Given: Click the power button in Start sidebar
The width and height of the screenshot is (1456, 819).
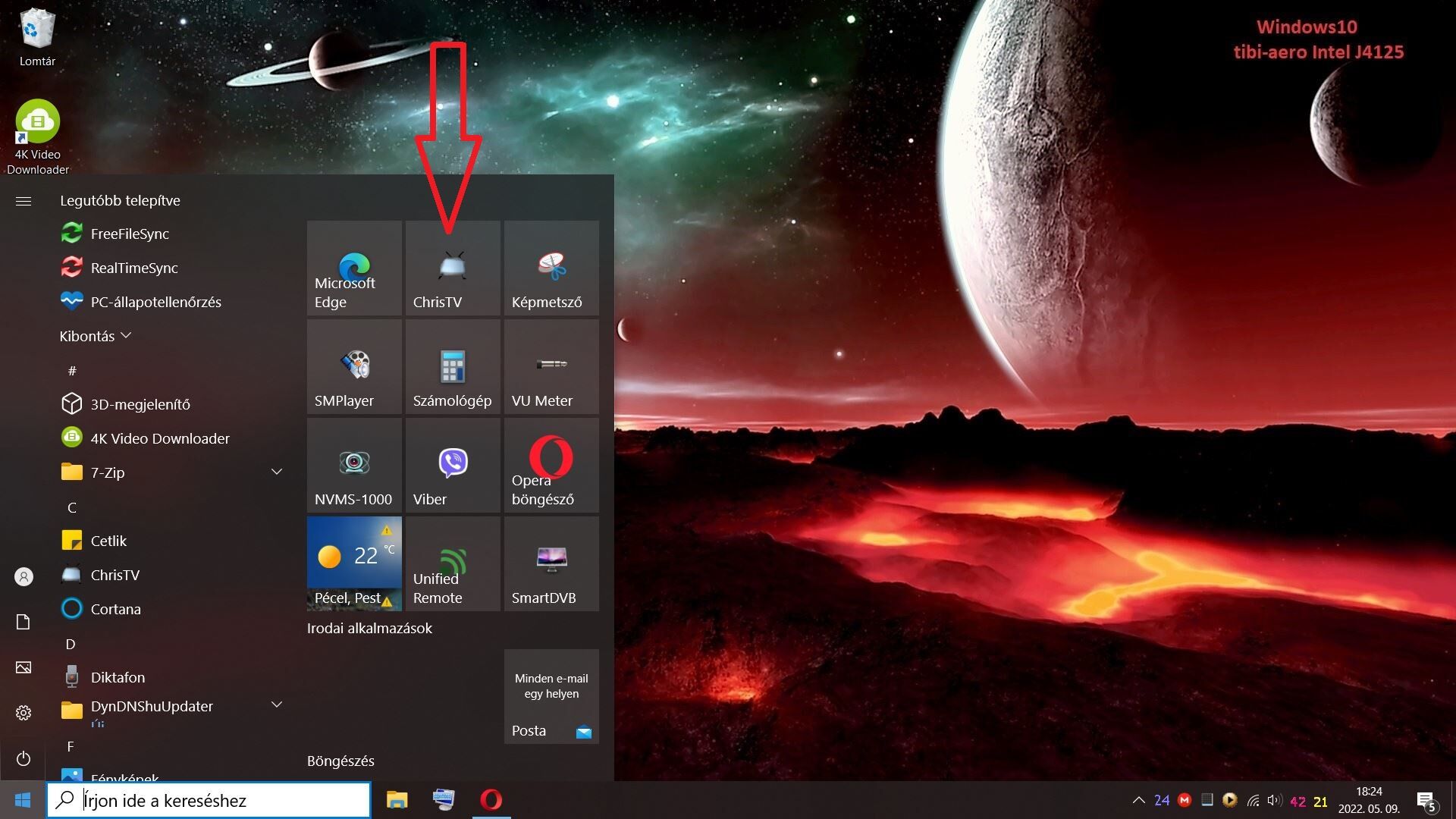Looking at the screenshot, I should pyautogui.click(x=24, y=758).
